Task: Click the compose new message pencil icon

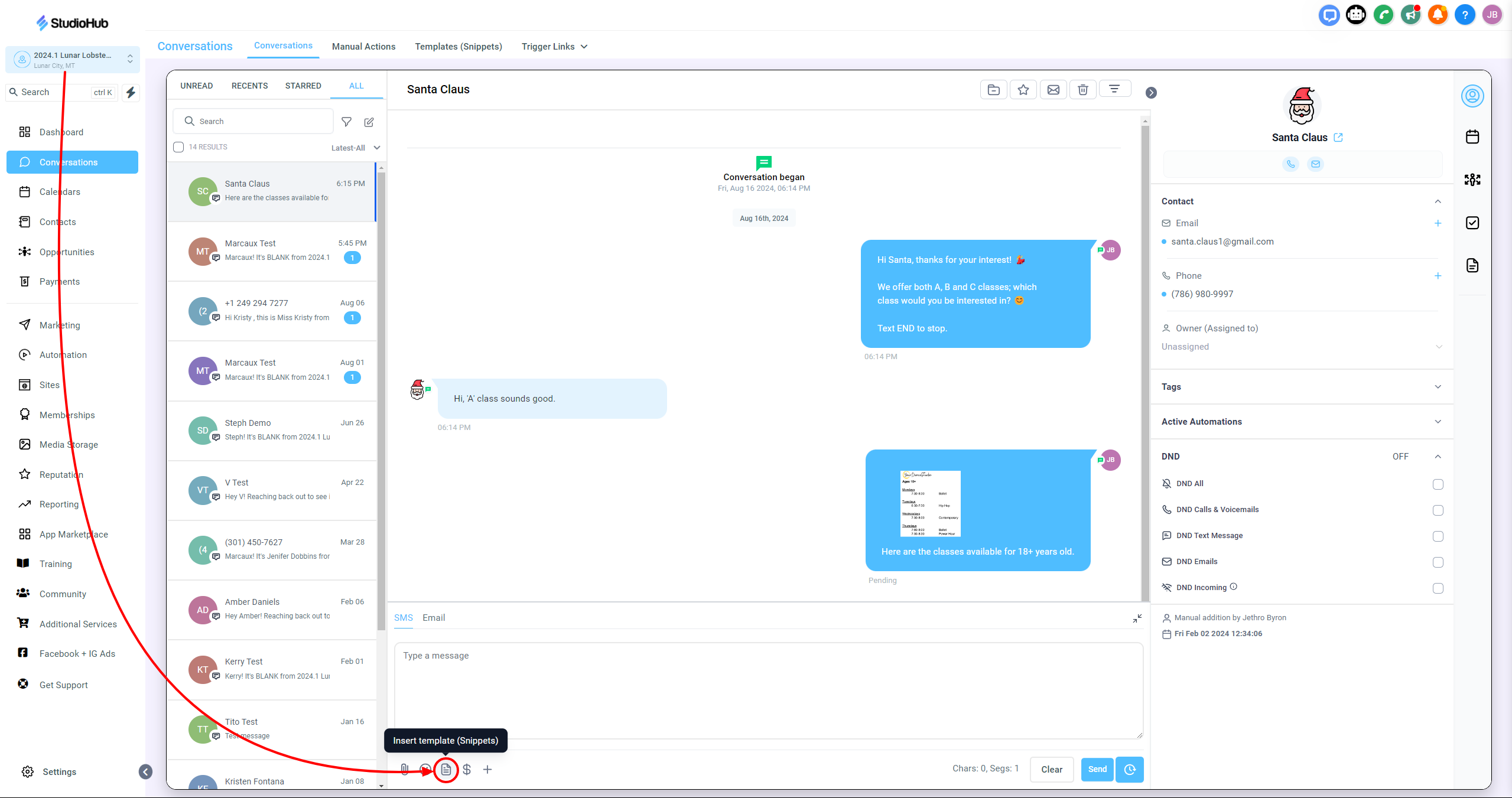Action: click(x=369, y=122)
